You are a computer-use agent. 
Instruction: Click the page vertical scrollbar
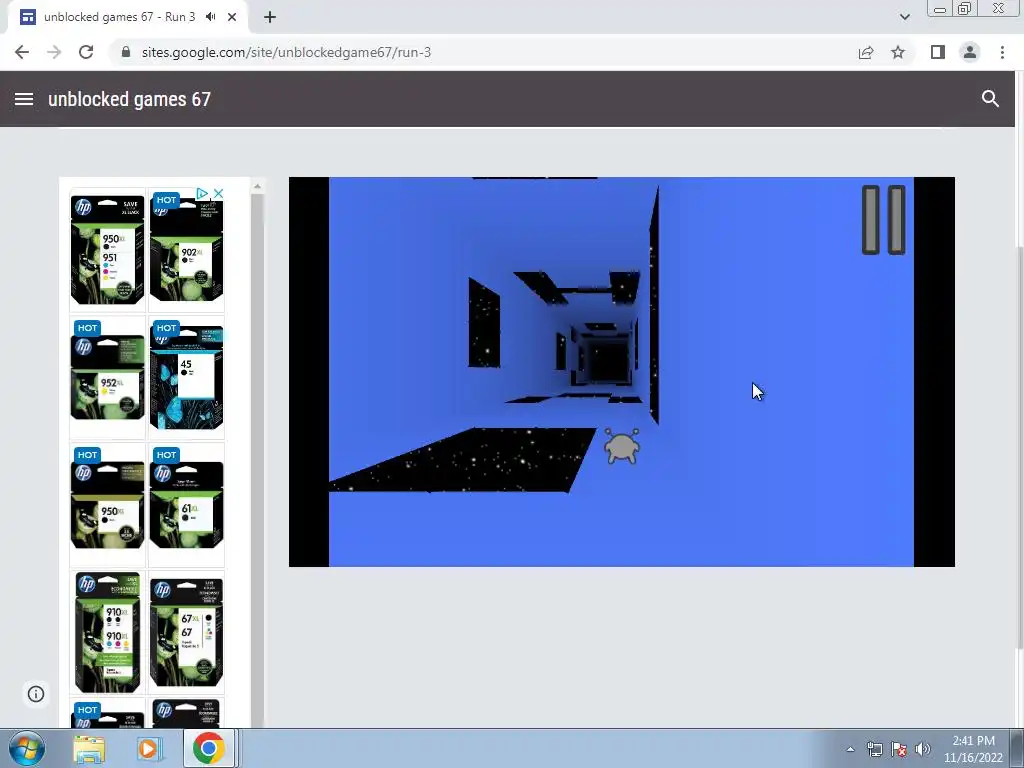click(x=1019, y=449)
